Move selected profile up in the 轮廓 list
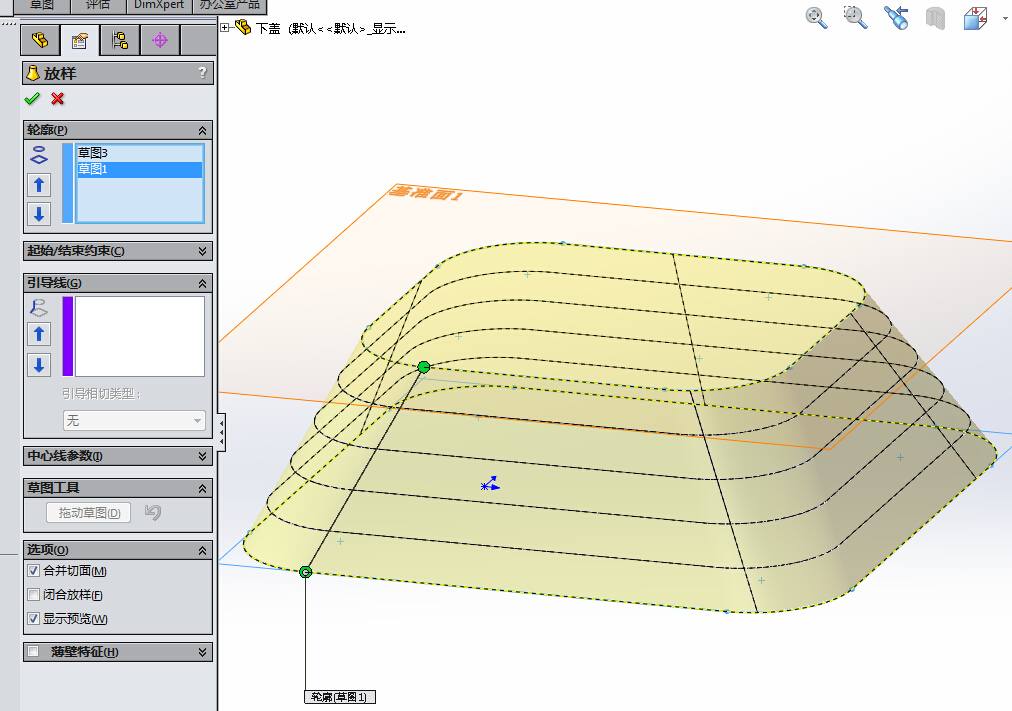Viewport: 1012px width, 711px height. [x=39, y=185]
